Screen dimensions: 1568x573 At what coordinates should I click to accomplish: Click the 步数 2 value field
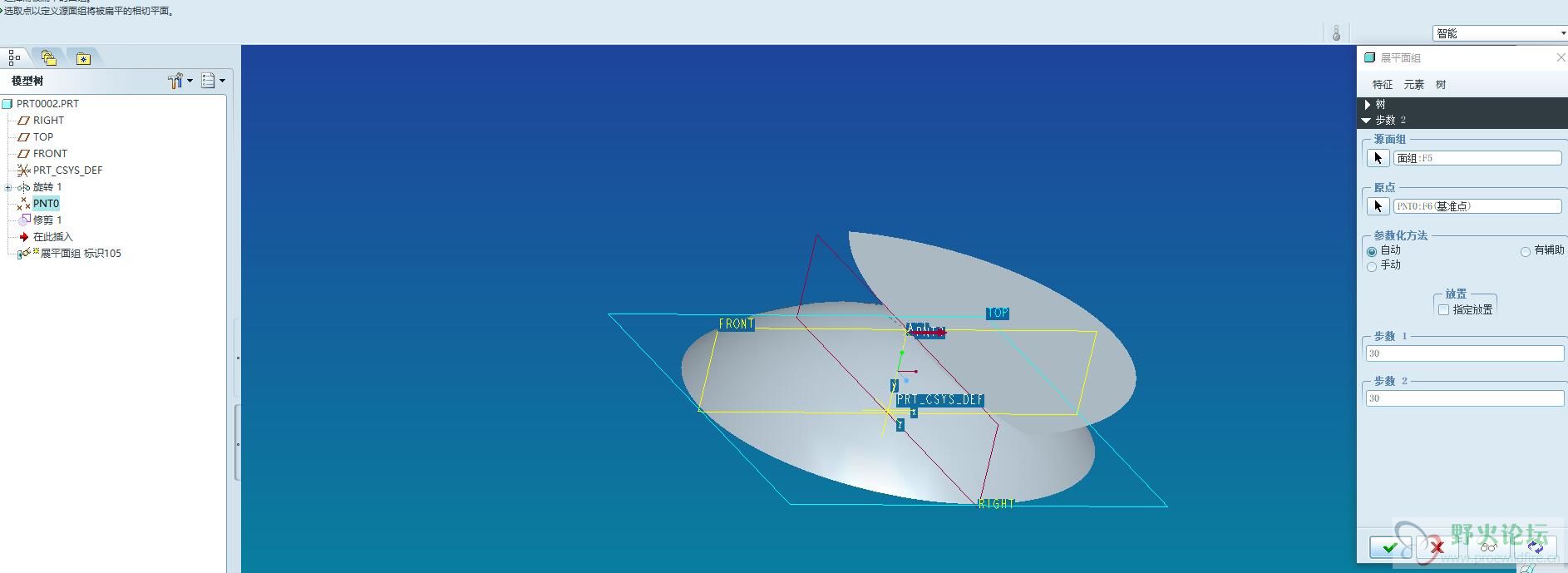pyautogui.click(x=1465, y=398)
